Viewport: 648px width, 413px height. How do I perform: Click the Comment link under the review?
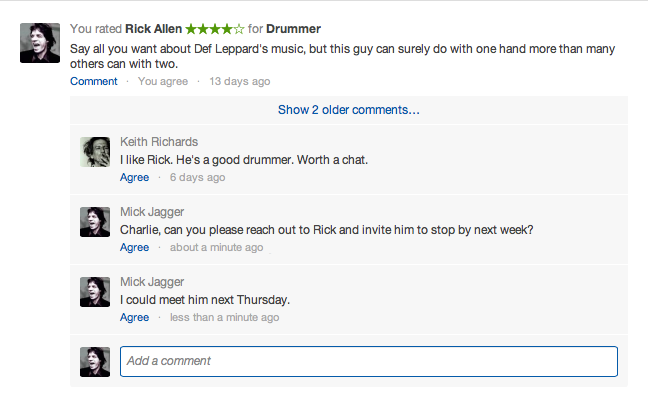point(94,81)
